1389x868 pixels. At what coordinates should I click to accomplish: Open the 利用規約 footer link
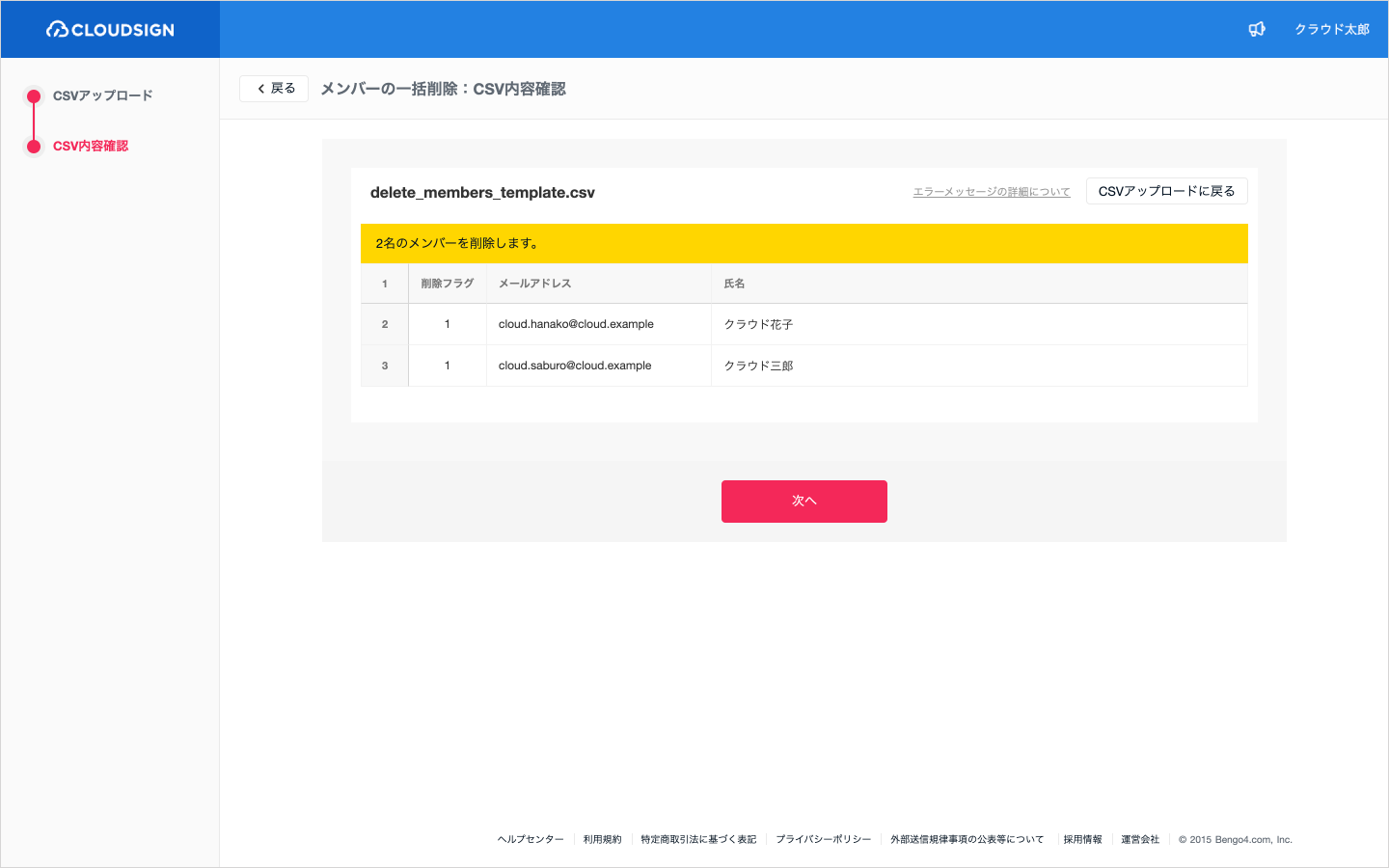pos(602,839)
